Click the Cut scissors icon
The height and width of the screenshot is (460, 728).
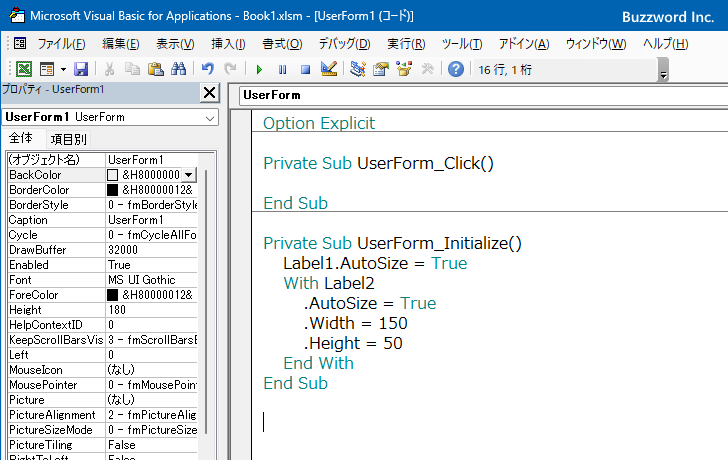(x=109, y=69)
